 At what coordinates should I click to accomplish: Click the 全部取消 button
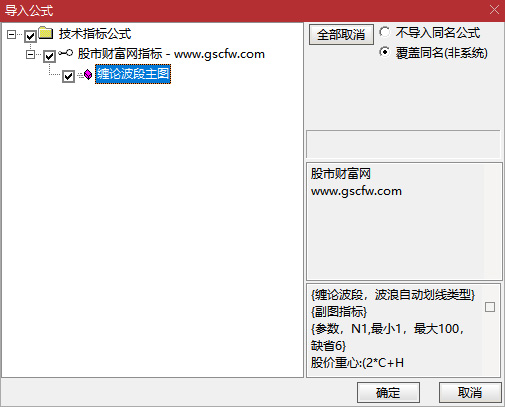pyautogui.click(x=341, y=34)
